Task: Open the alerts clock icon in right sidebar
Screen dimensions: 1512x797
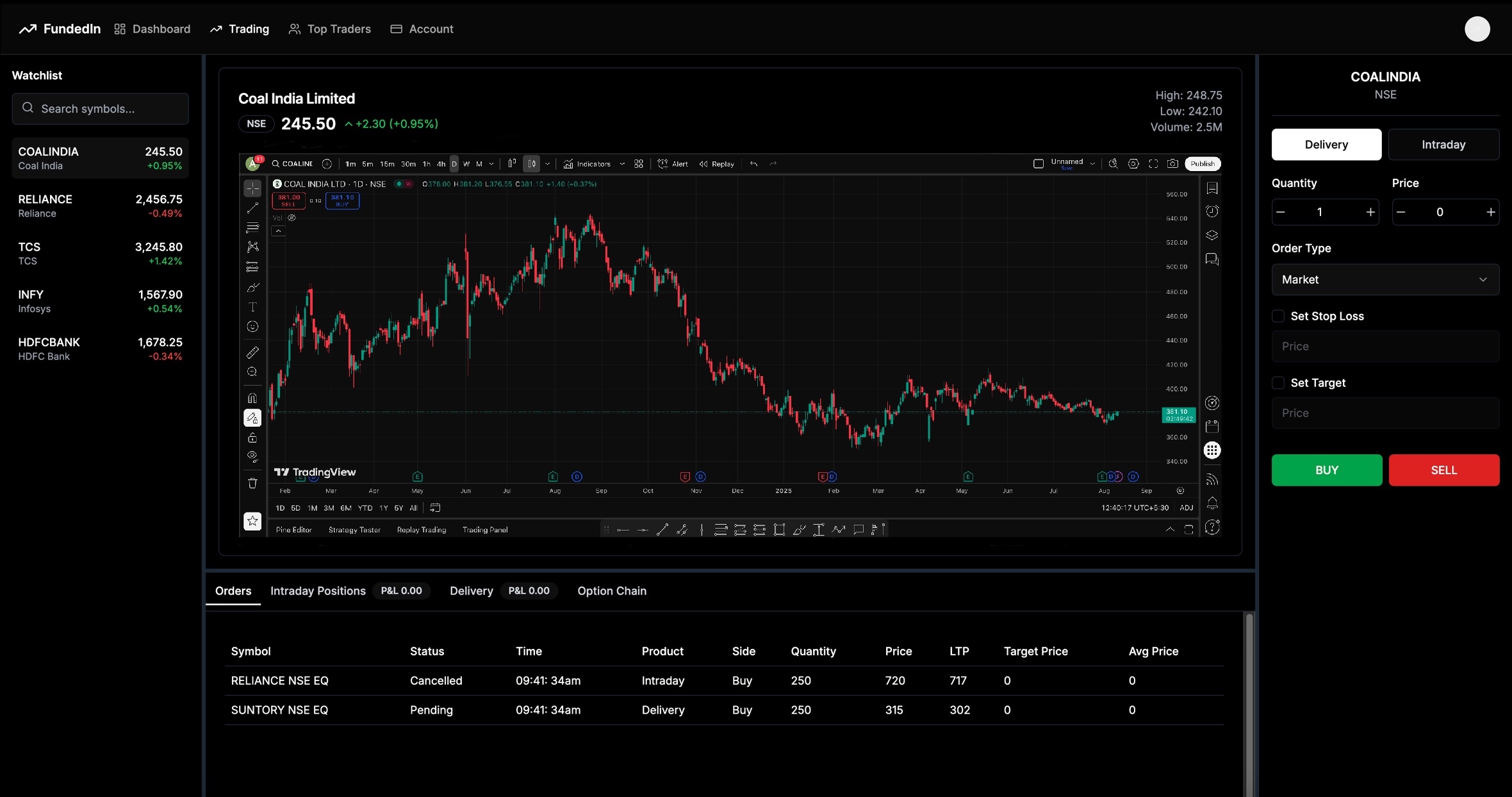Action: point(1213,211)
